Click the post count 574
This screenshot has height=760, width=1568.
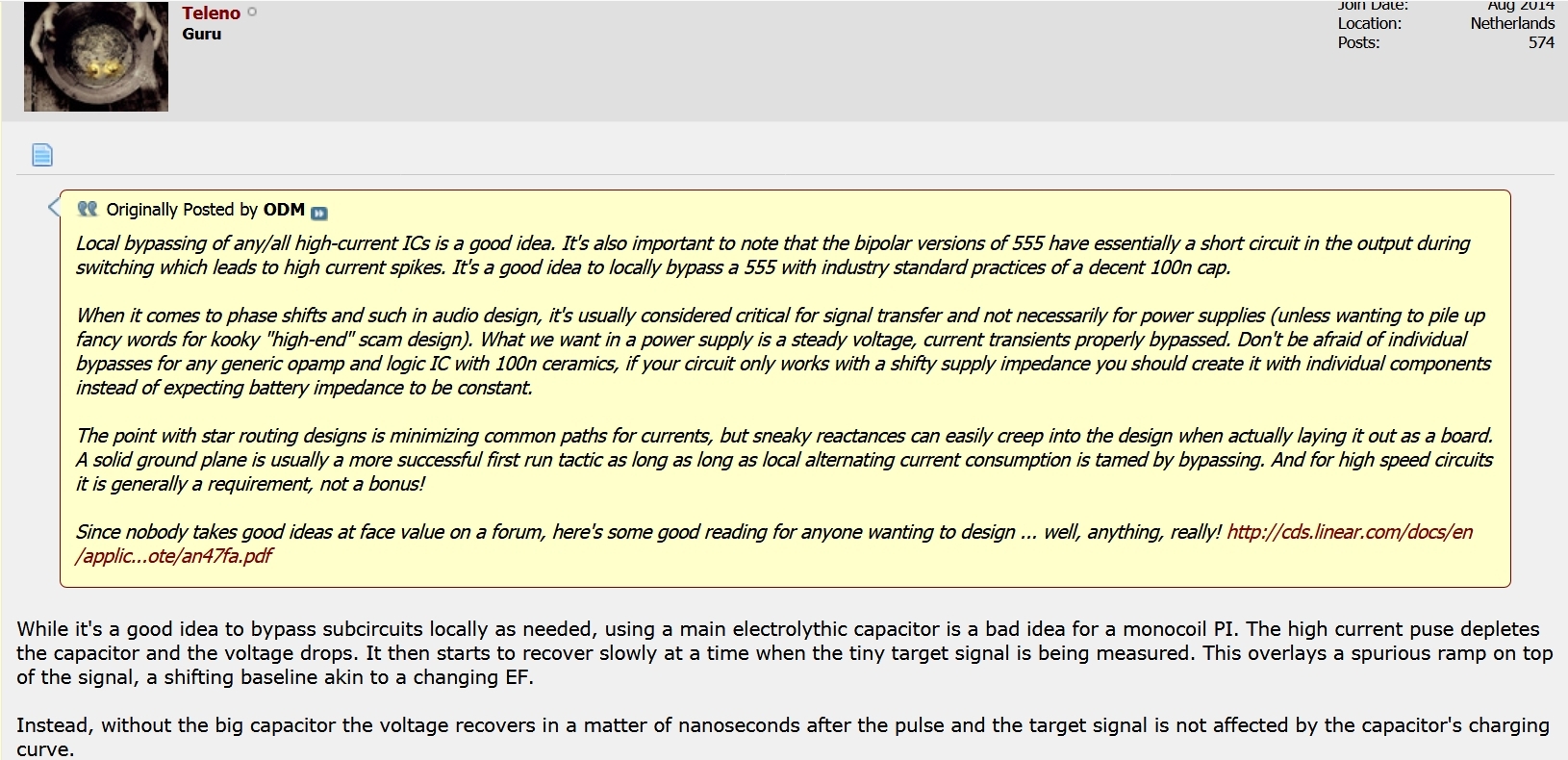tap(1541, 42)
